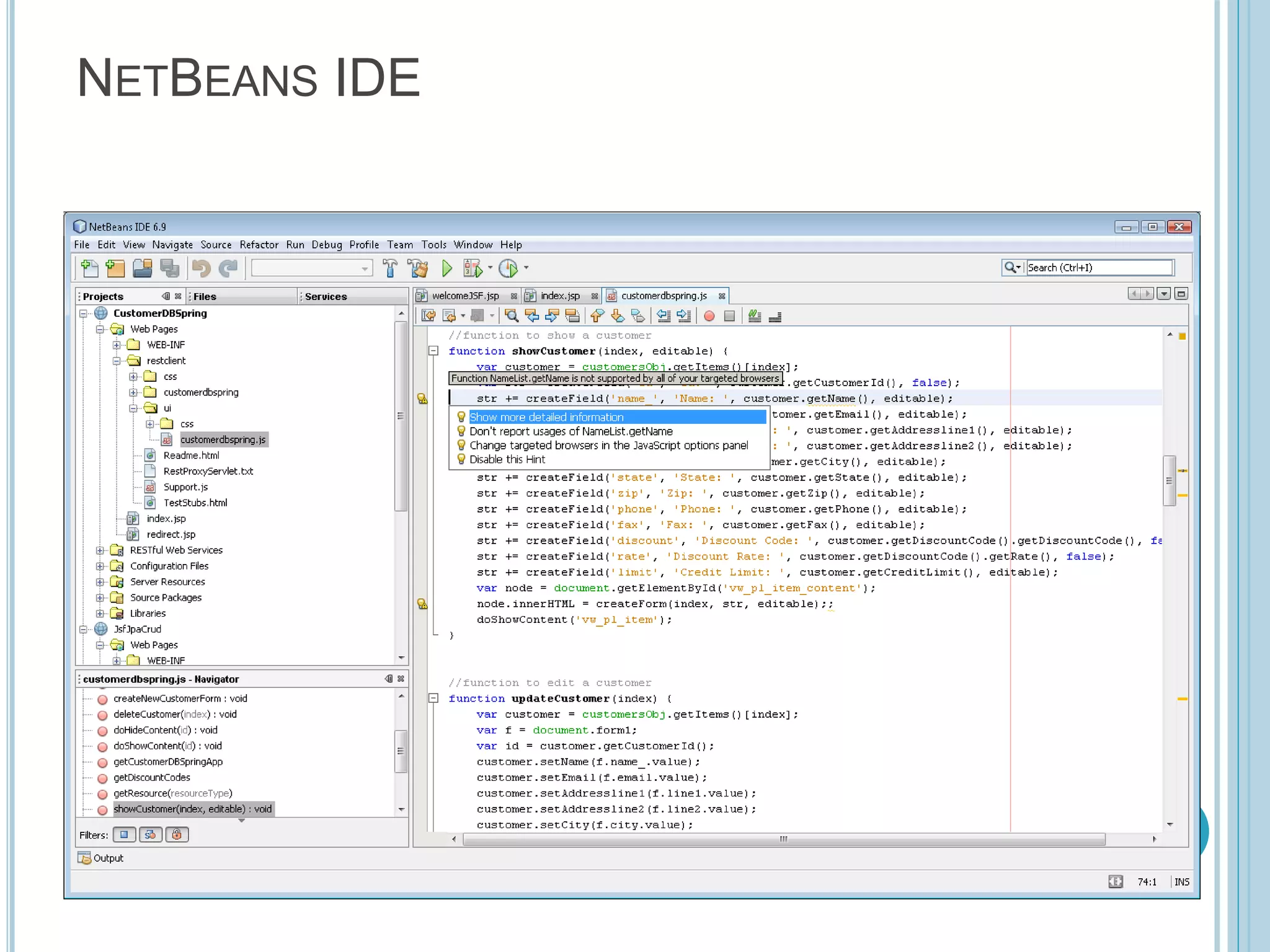Viewport: 1270px width, 952px height.
Task: Open the Debug project dropdown arrow
Action: (x=490, y=268)
